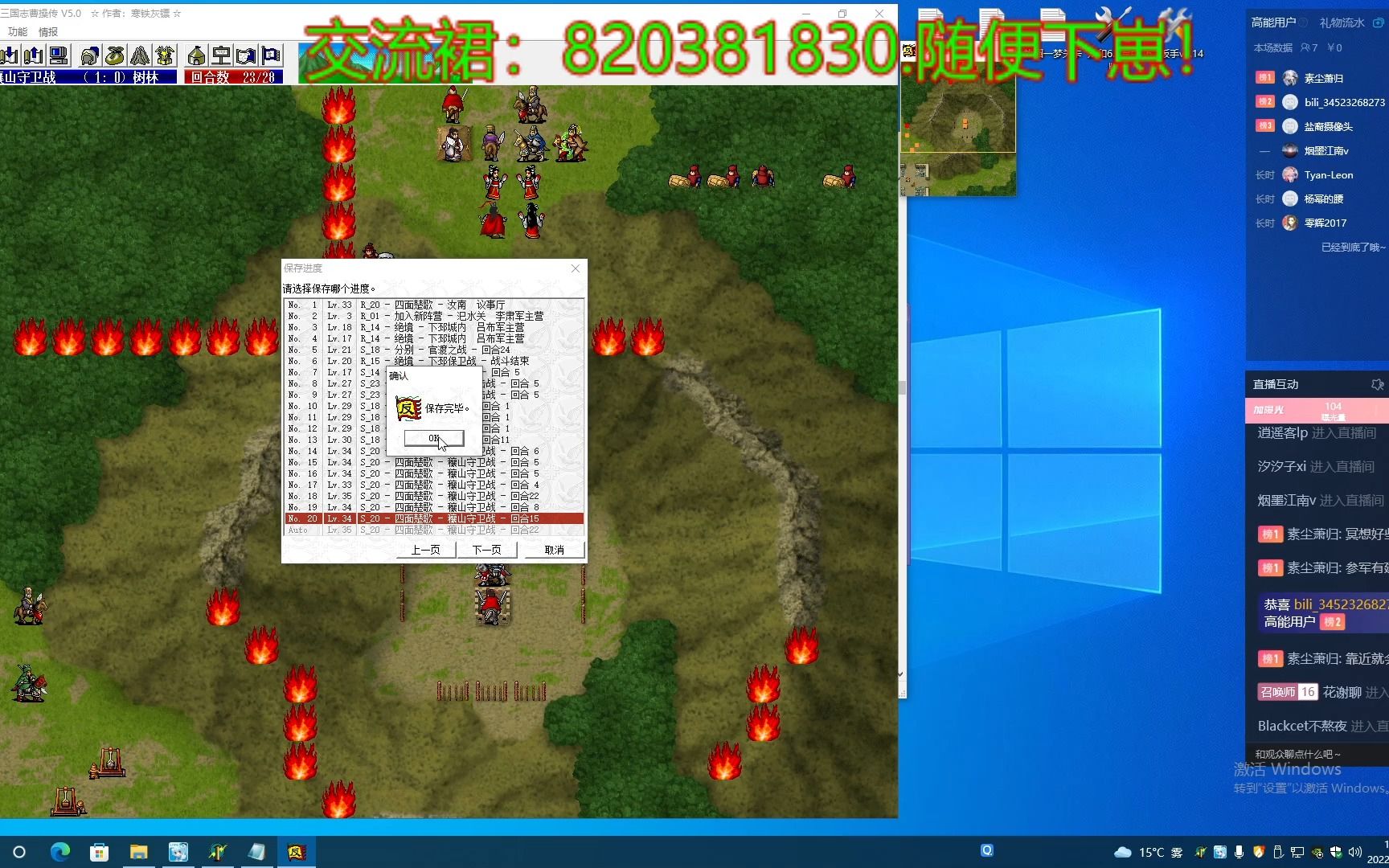Select save slot No. 4 row
This screenshot has height=868, width=1389.
pyautogui.click(x=434, y=338)
